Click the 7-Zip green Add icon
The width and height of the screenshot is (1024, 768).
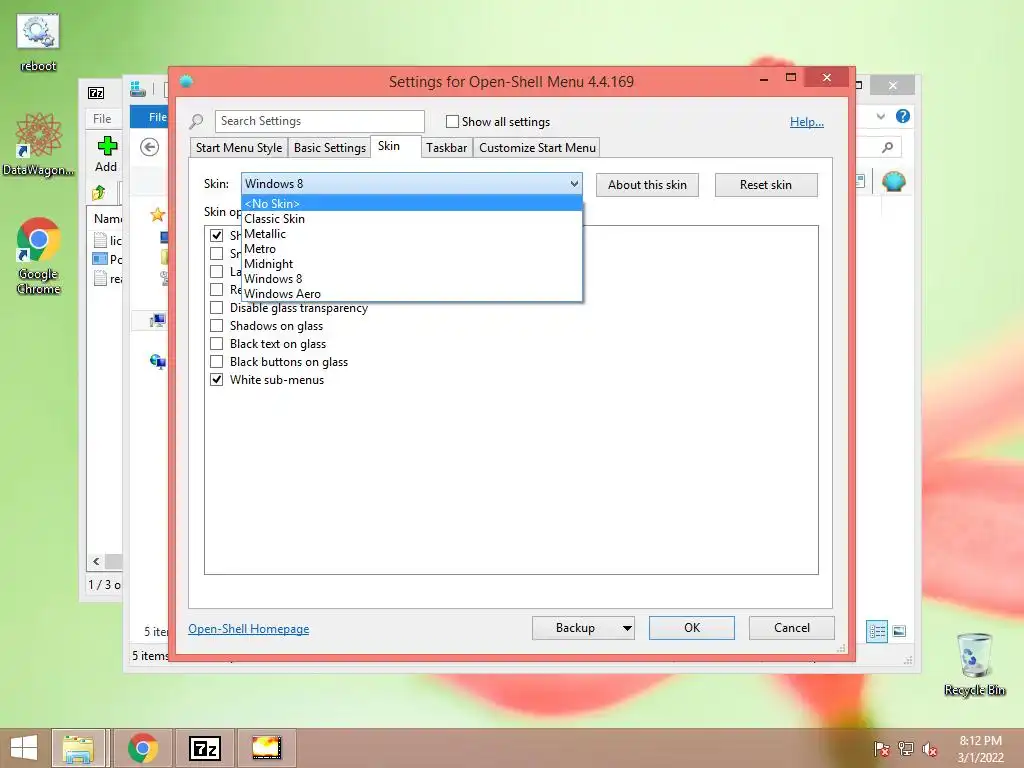coord(106,146)
